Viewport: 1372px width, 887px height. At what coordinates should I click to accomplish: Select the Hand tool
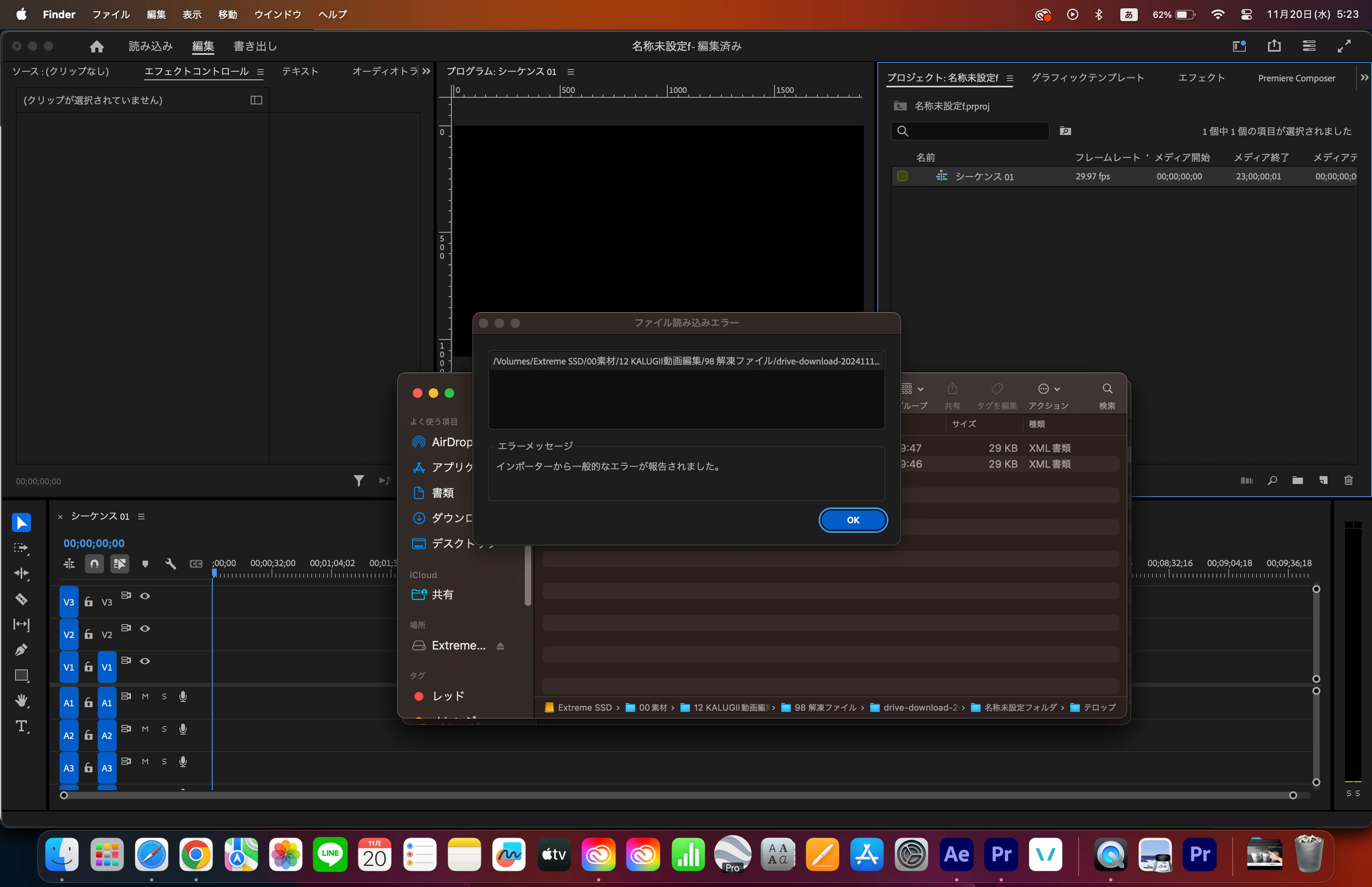point(21,700)
